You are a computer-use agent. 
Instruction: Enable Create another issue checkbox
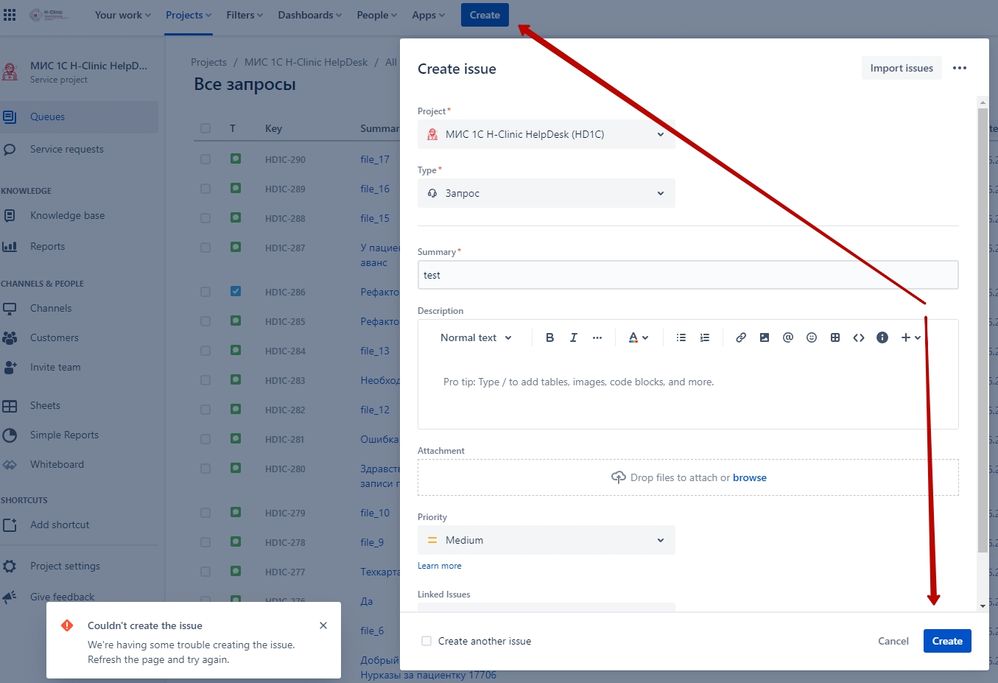point(426,641)
